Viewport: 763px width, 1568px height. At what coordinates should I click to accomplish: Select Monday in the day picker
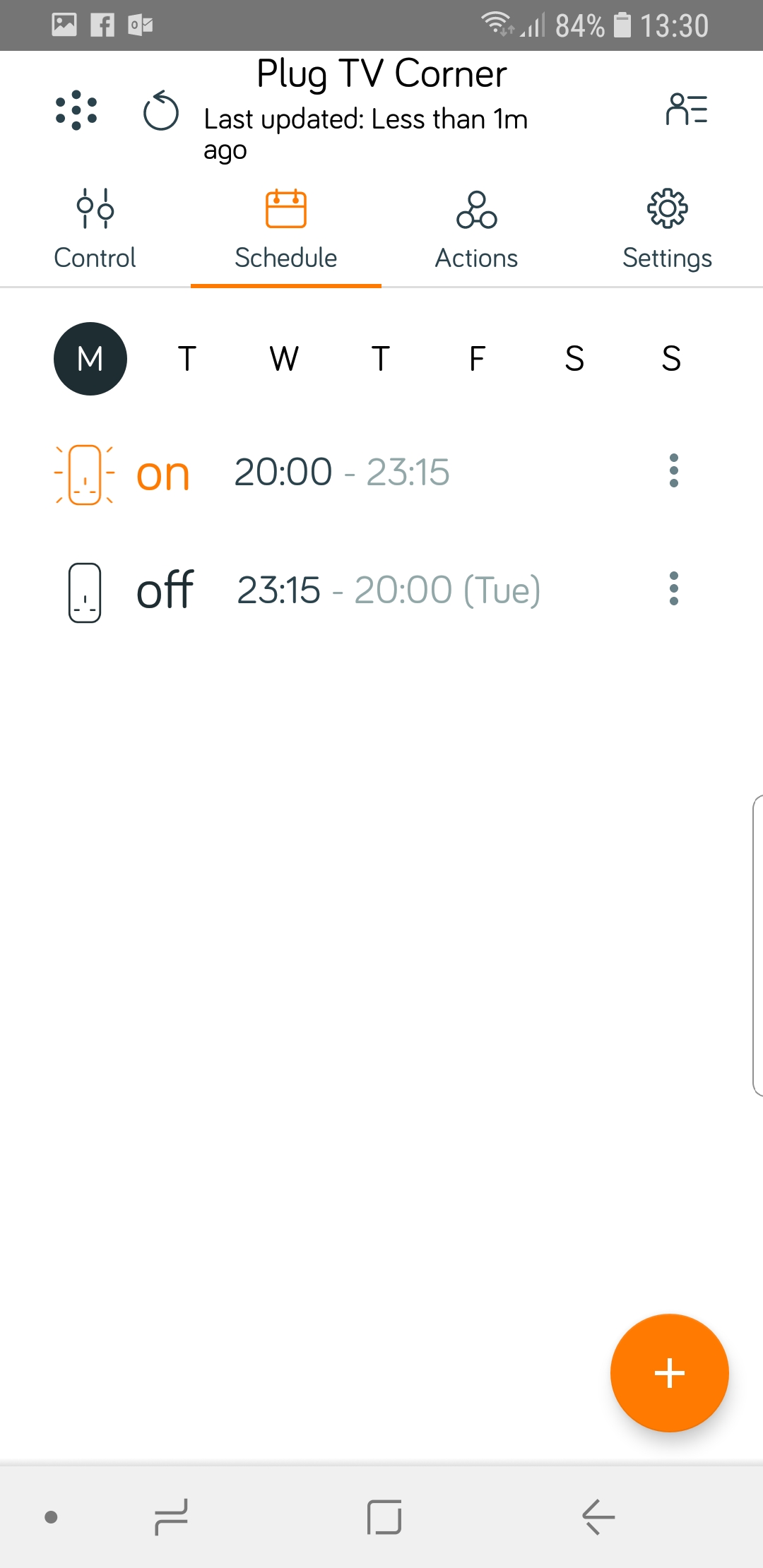pos(90,359)
